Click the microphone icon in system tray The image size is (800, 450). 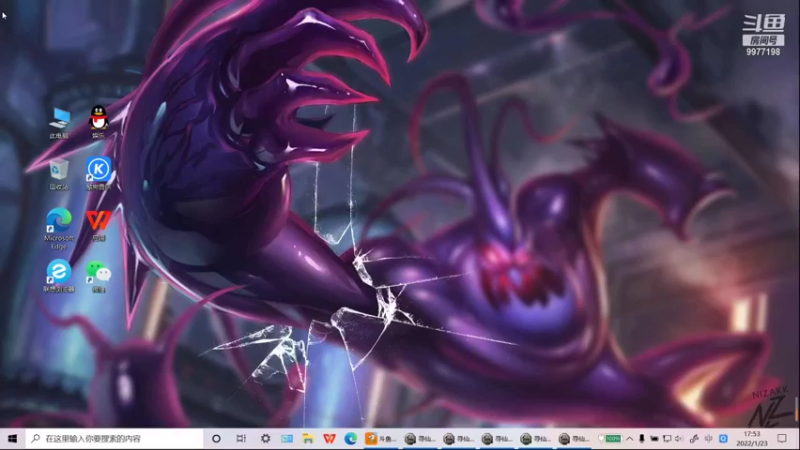[641, 439]
